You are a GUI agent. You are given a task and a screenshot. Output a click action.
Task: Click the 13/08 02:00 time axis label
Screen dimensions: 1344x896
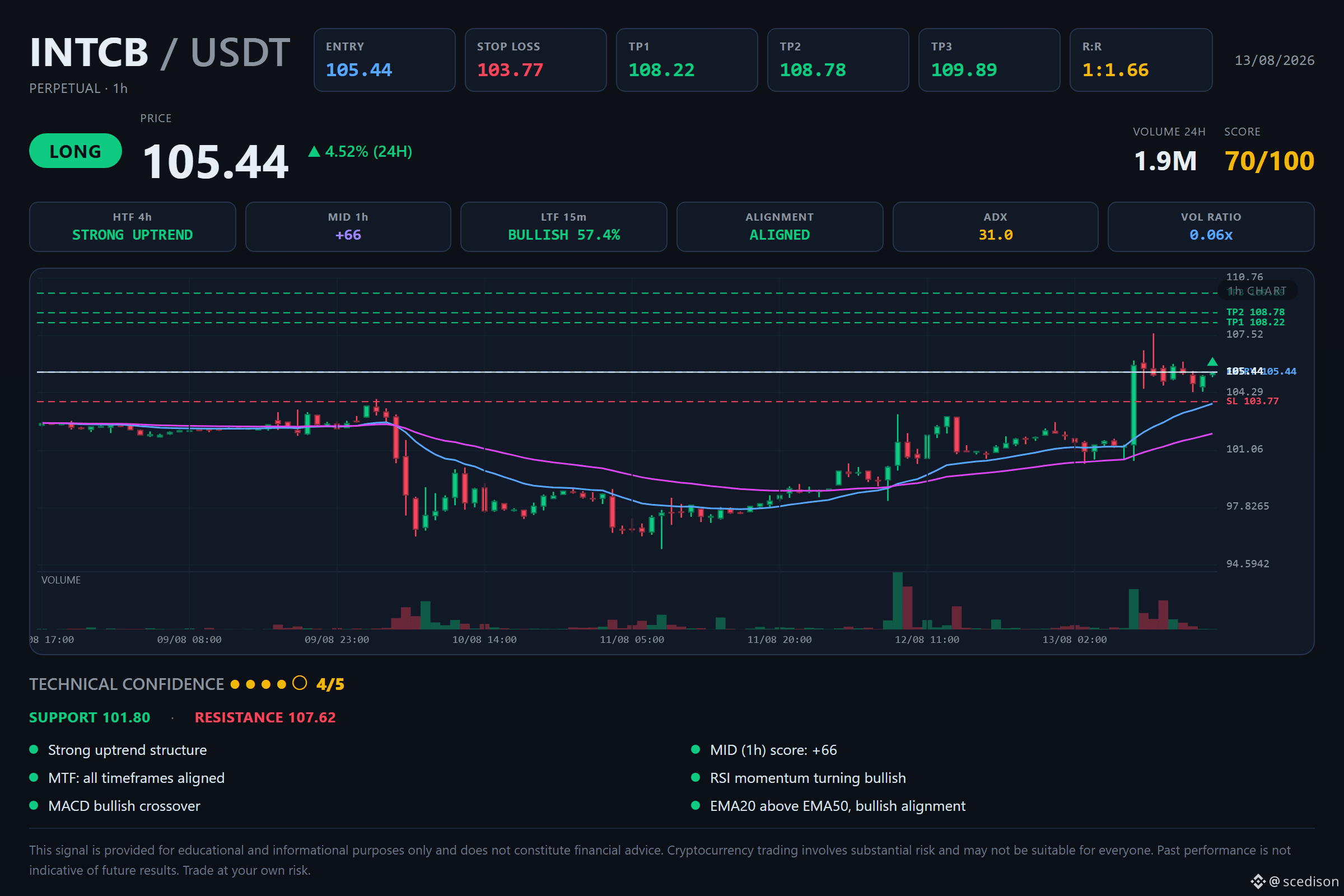pos(1074,640)
